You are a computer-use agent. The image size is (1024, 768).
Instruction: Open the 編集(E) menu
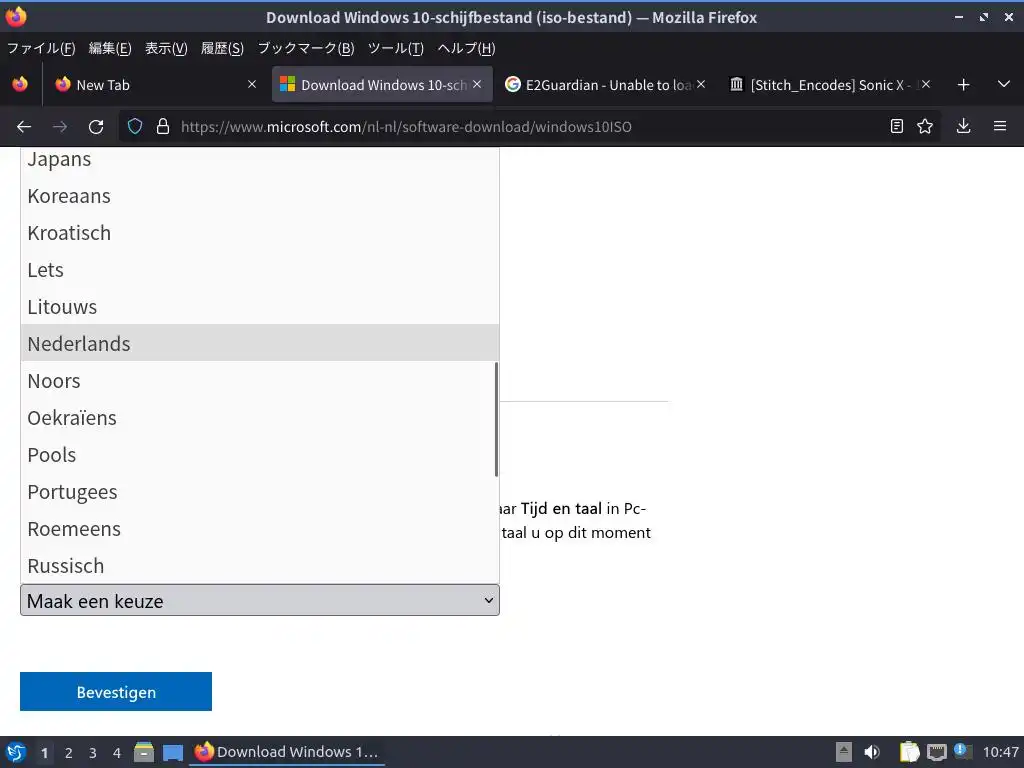tap(110, 48)
